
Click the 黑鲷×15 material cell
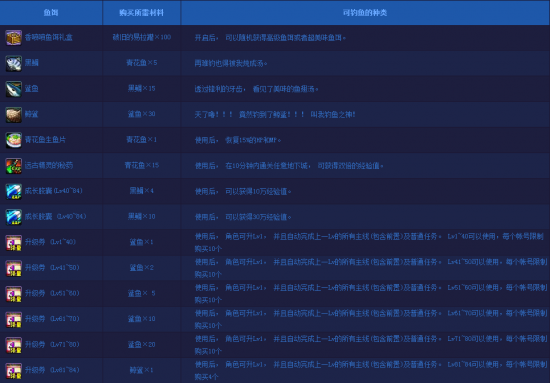142,89
